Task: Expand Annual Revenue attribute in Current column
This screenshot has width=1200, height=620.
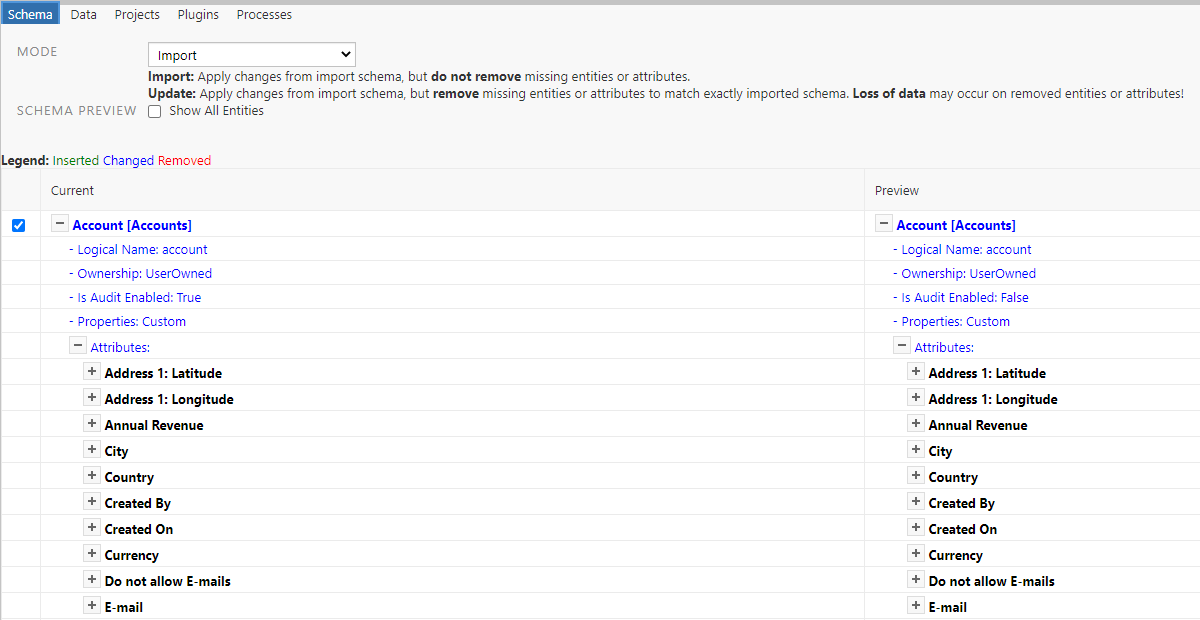Action: (x=92, y=424)
